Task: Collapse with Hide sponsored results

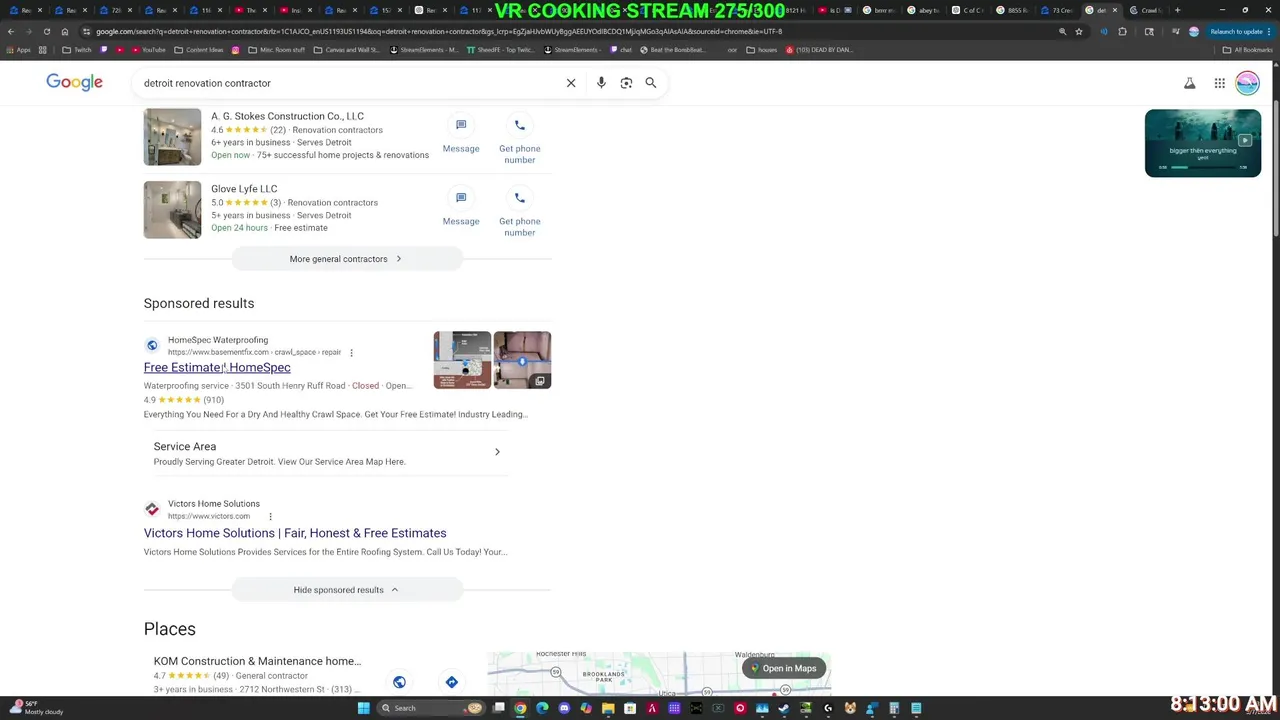Action: [346, 590]
